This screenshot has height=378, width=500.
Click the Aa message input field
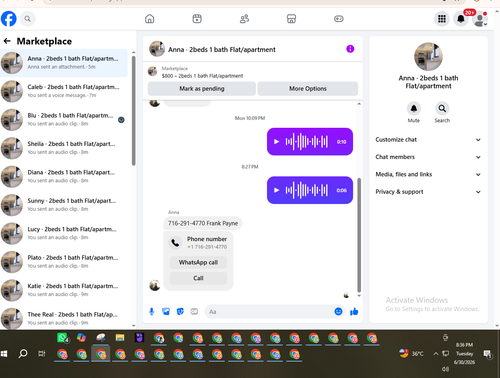[269, 312]
